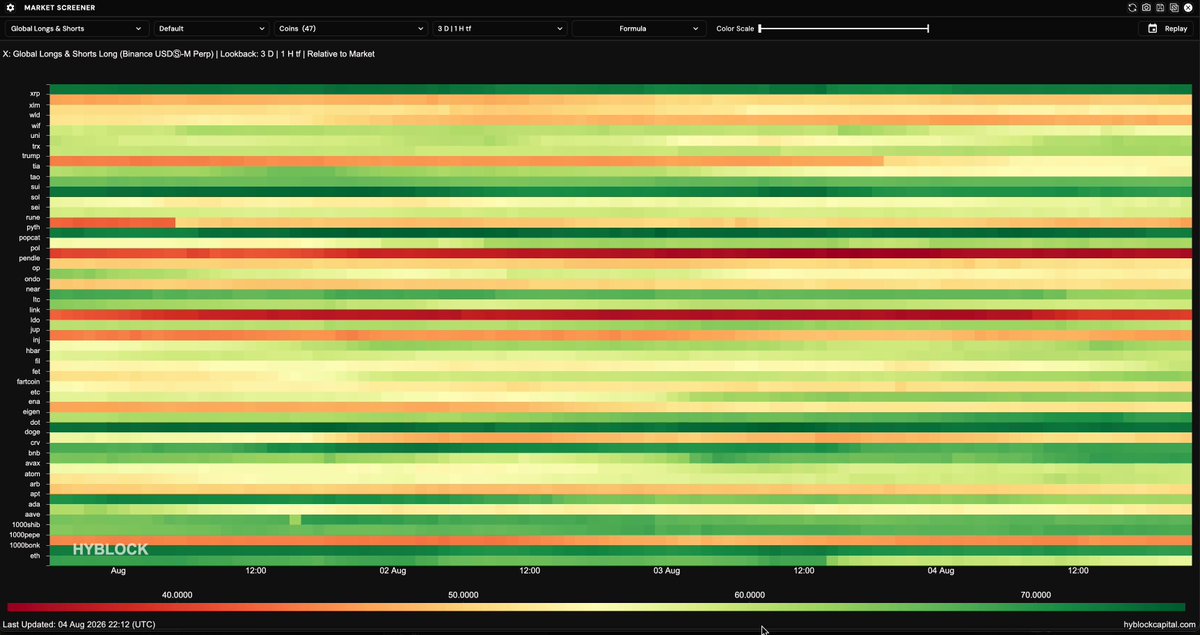The image size is (1200, 635).
Task: Open the Market Screener settings gear
Action: [11, 7]
